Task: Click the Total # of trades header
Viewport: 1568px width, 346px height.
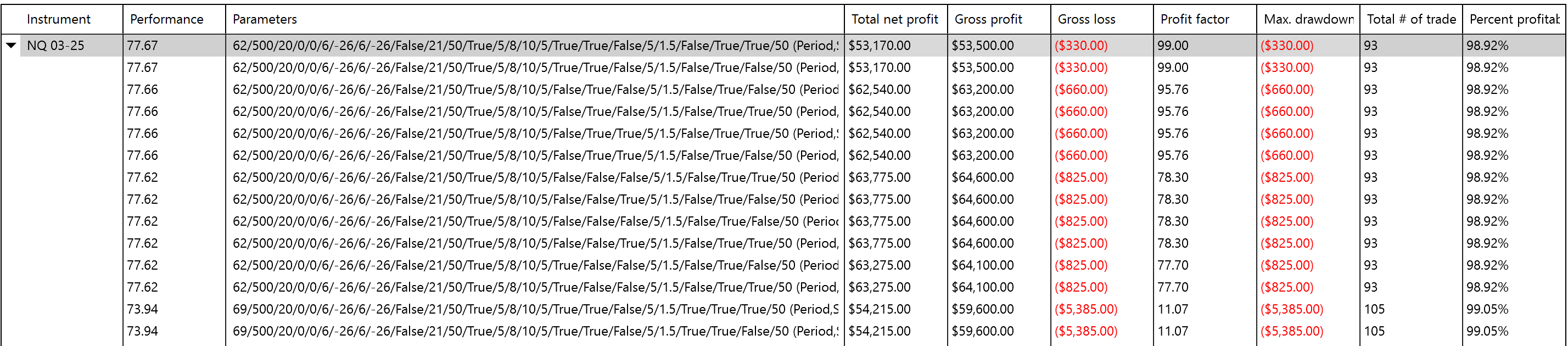Action: [1410, 19]
